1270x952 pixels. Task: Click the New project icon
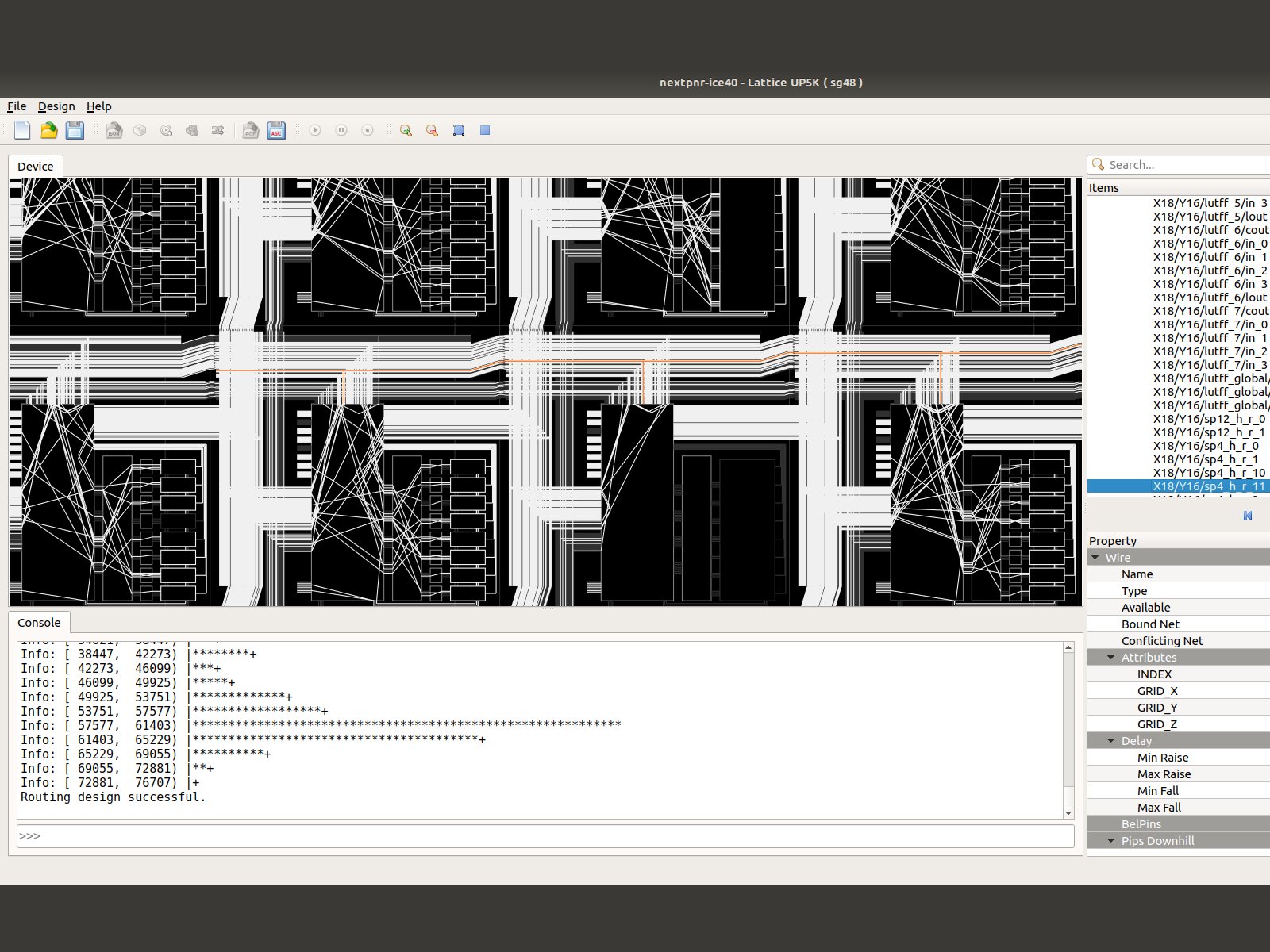click(22, 130)
